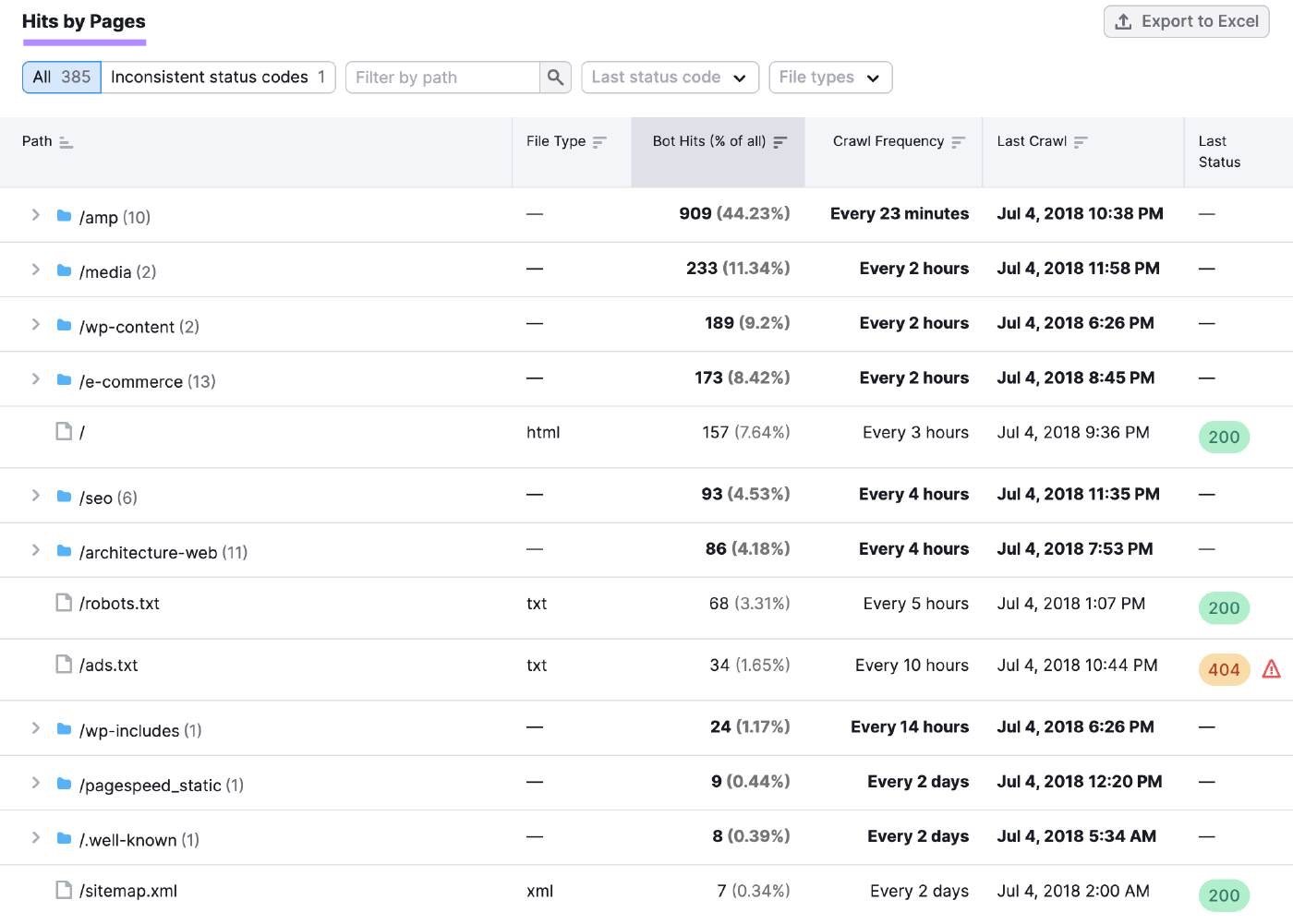Image resolution: width=1293 pixels, height=924 pixels.
Task: Select the document icon next to /robots.txt
Action: (x=63, y=602)
